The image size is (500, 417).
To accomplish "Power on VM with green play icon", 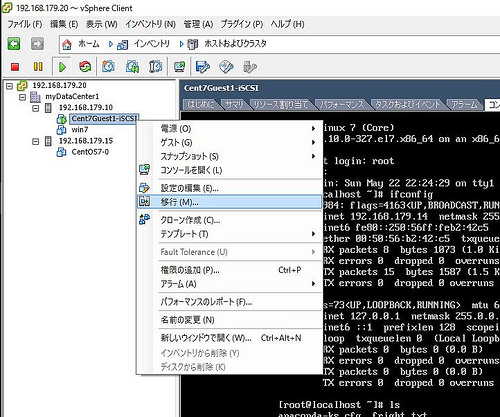I will pos(62,67).
